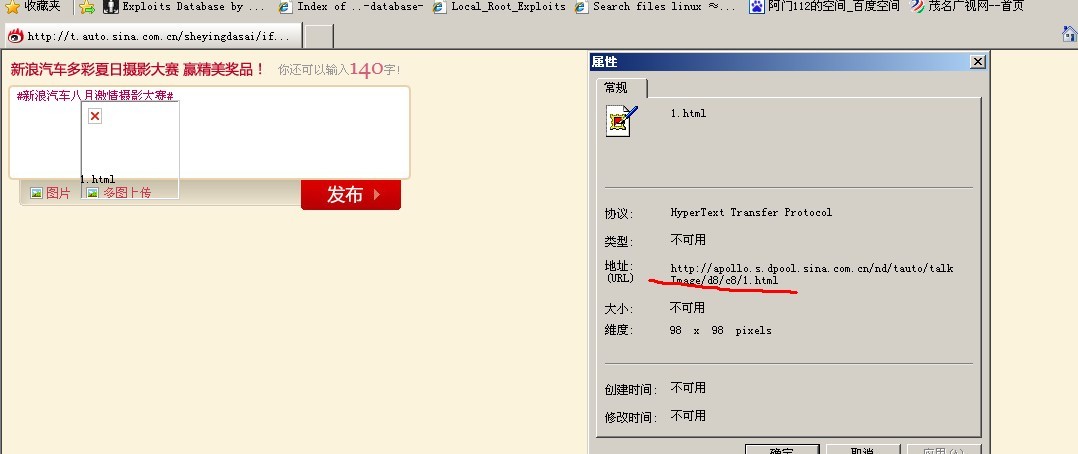
Task: Click the 1.html label under broken image
Action: click(x=98, y=180)
